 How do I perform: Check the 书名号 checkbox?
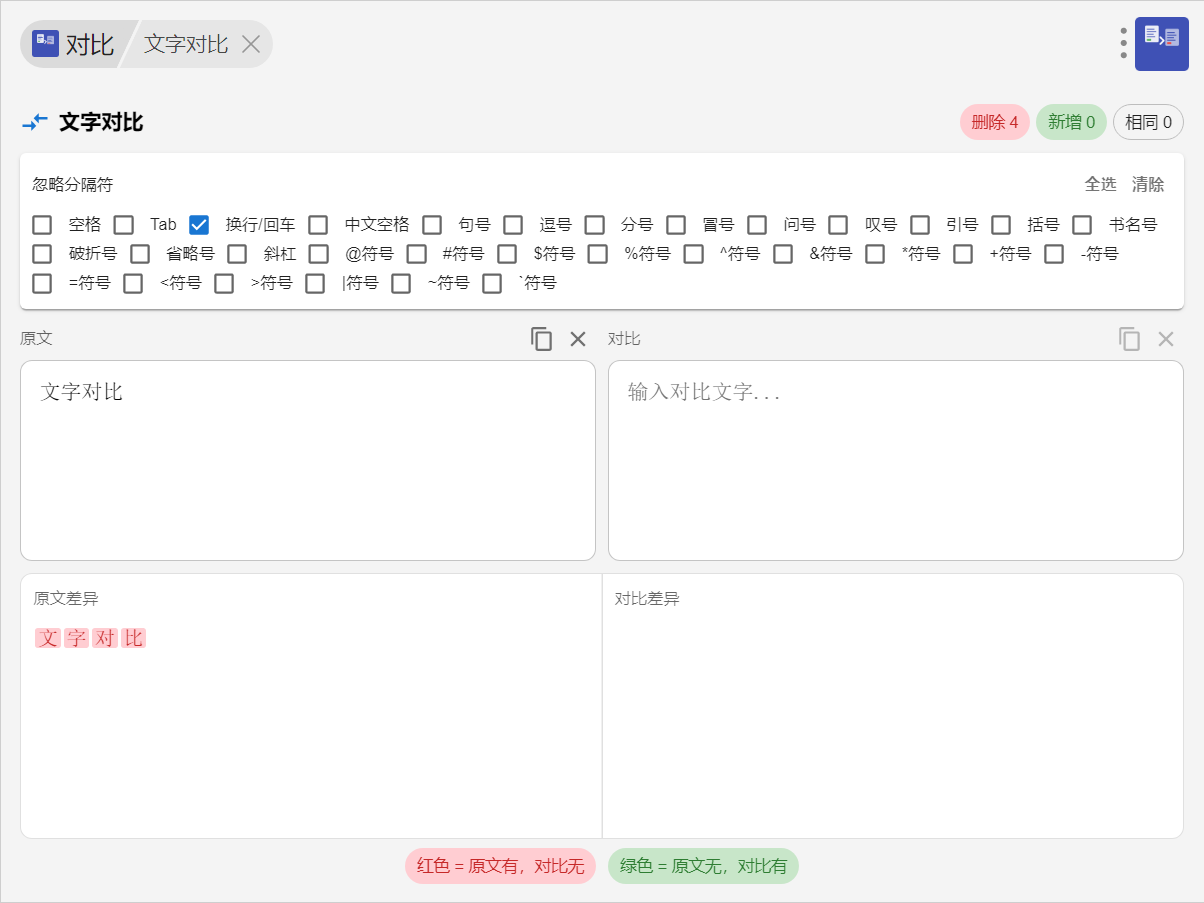point(1082,225)
